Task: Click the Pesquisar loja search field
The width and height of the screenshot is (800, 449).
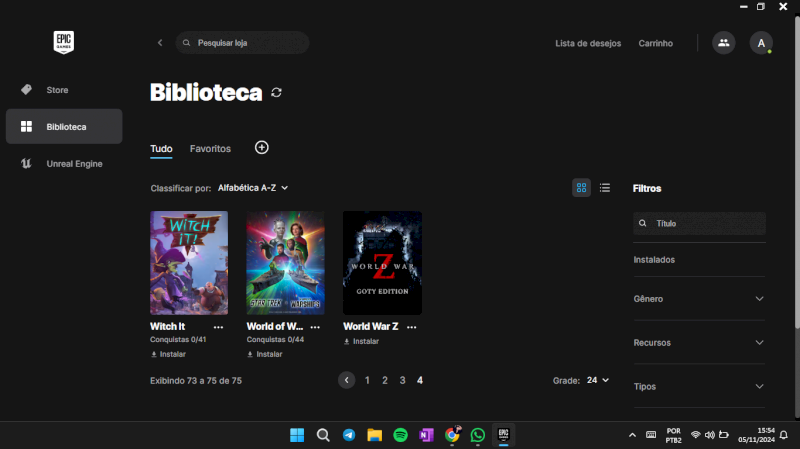Action: [x=245, y=43]
